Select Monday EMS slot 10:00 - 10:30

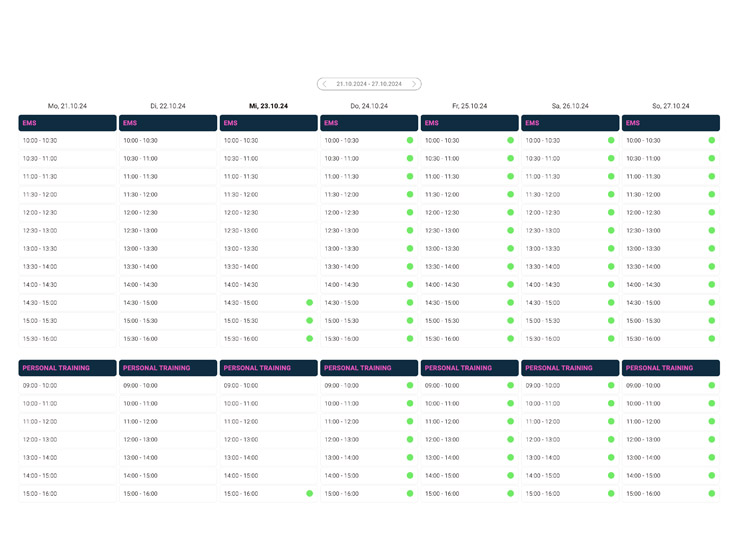point(67,140)
